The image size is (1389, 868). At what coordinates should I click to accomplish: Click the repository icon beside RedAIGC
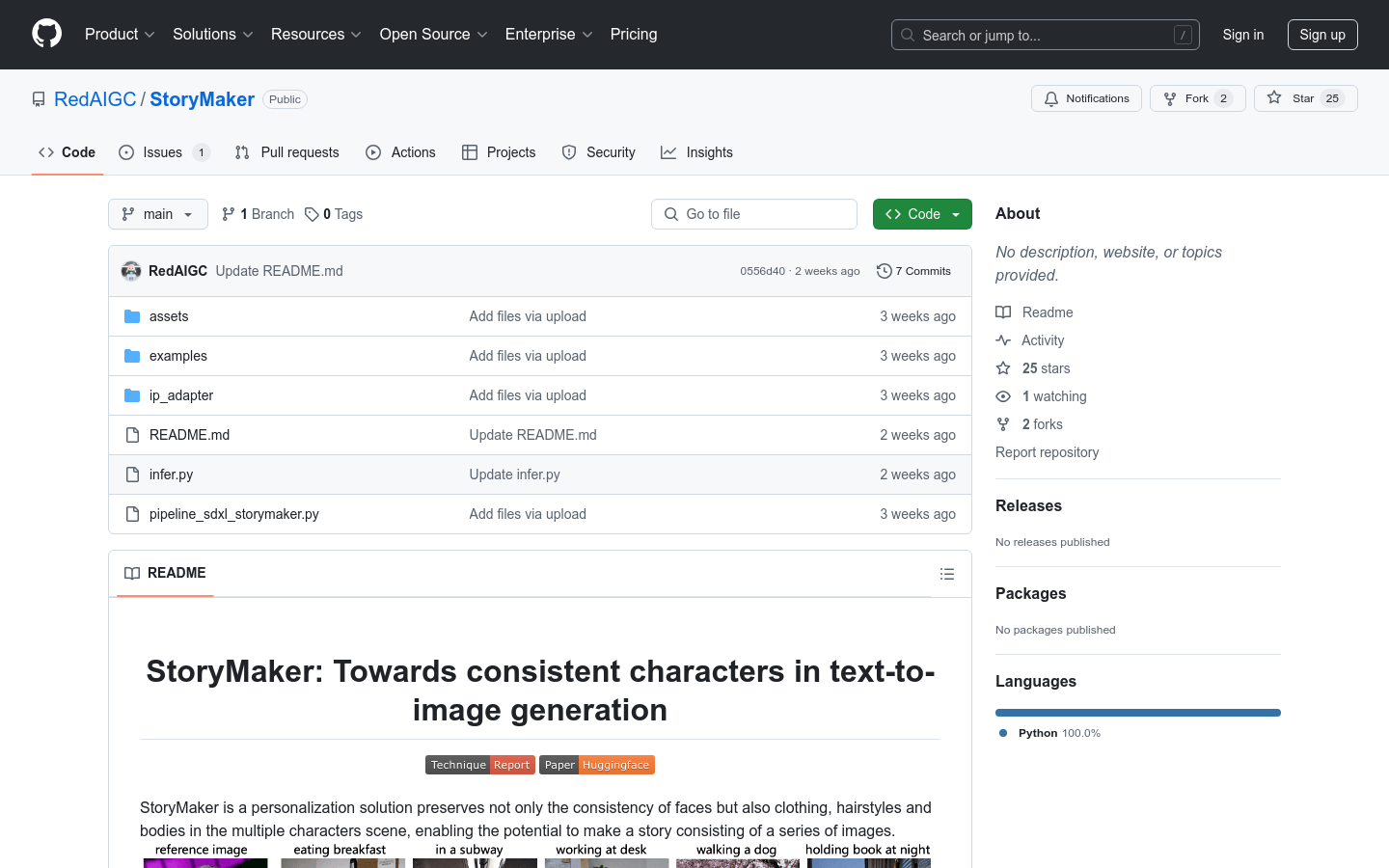pos(39,99)
